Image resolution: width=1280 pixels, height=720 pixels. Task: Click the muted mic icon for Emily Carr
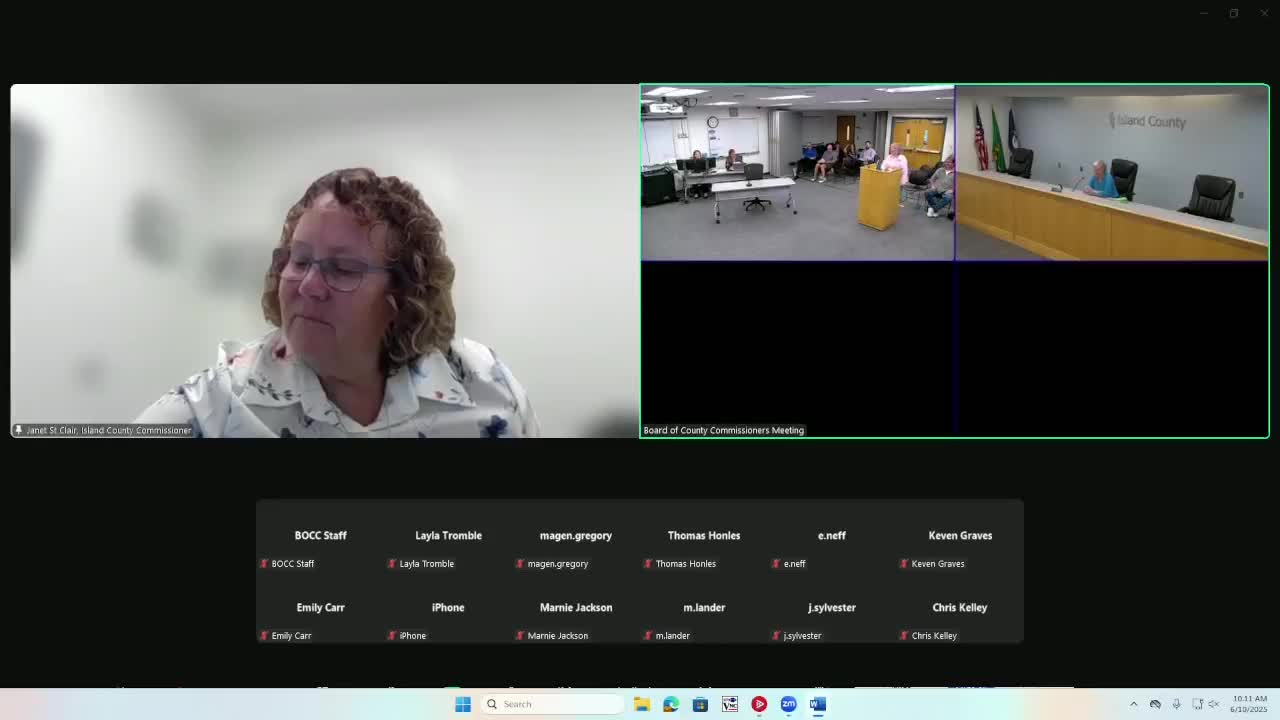point(264,636)
